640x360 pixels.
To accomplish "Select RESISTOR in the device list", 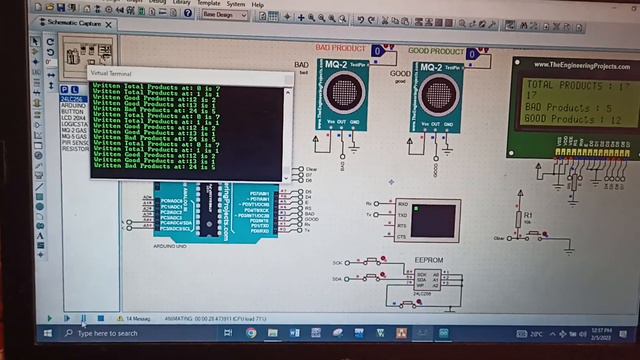I will (75, 149).
